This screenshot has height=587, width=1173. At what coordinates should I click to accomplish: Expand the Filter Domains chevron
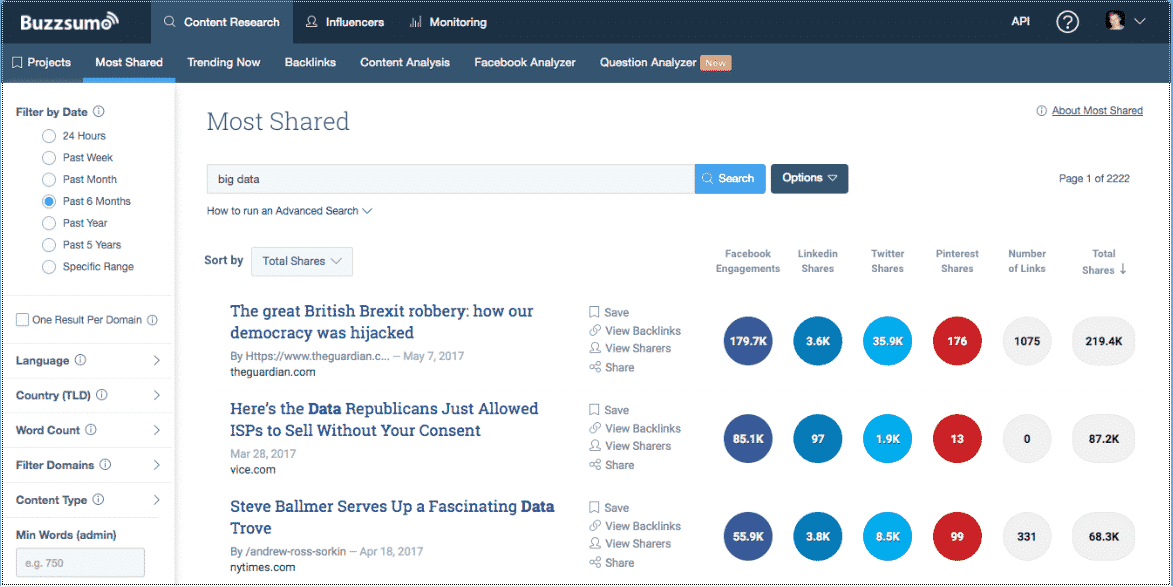(x=156, y=465)
